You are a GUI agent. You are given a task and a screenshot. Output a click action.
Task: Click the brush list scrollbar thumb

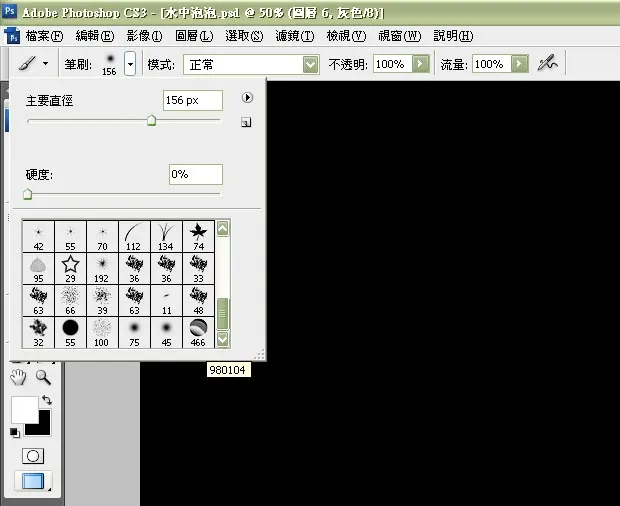point(223,313)
